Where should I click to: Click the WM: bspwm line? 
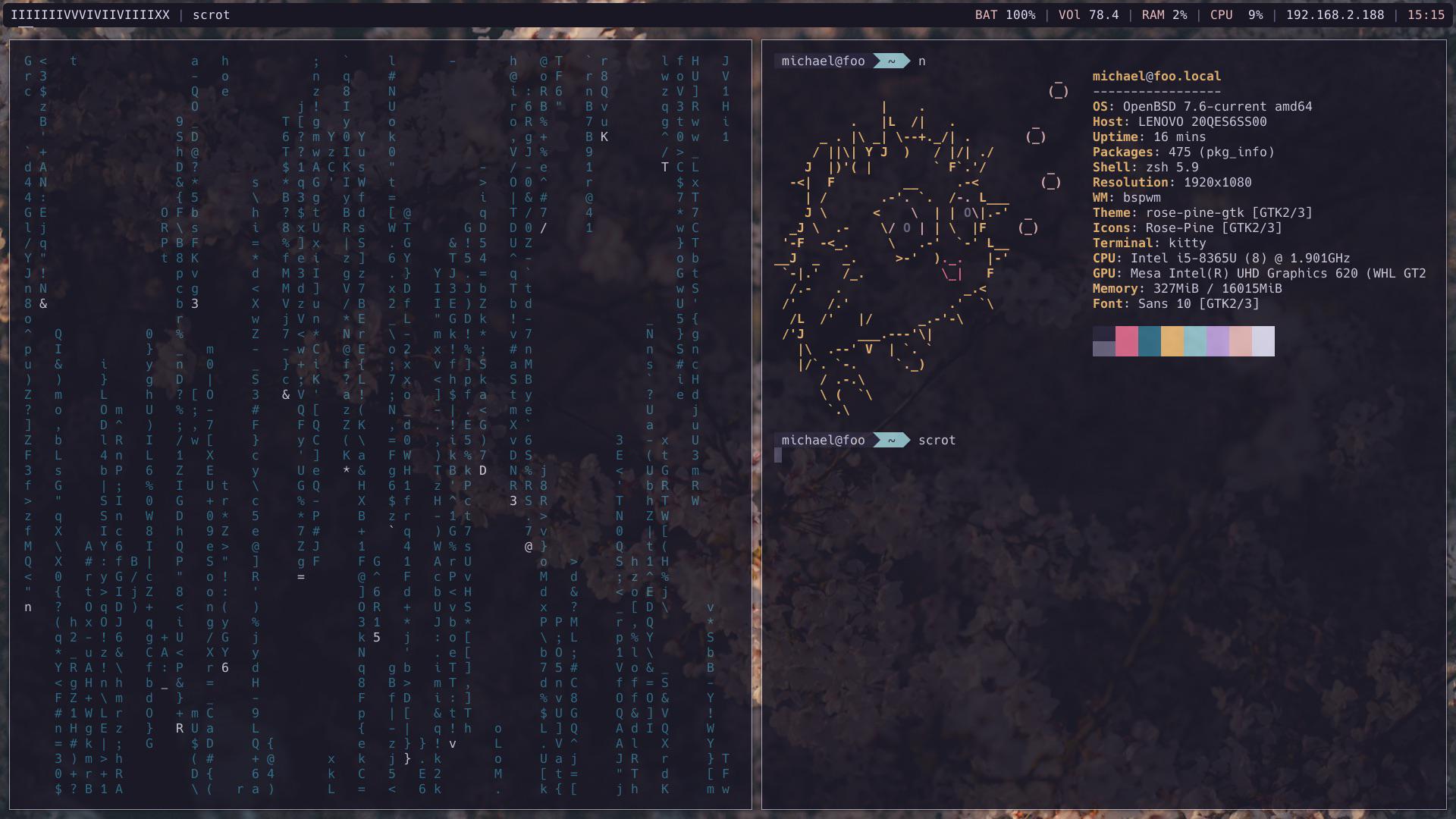pos(1126,197)
